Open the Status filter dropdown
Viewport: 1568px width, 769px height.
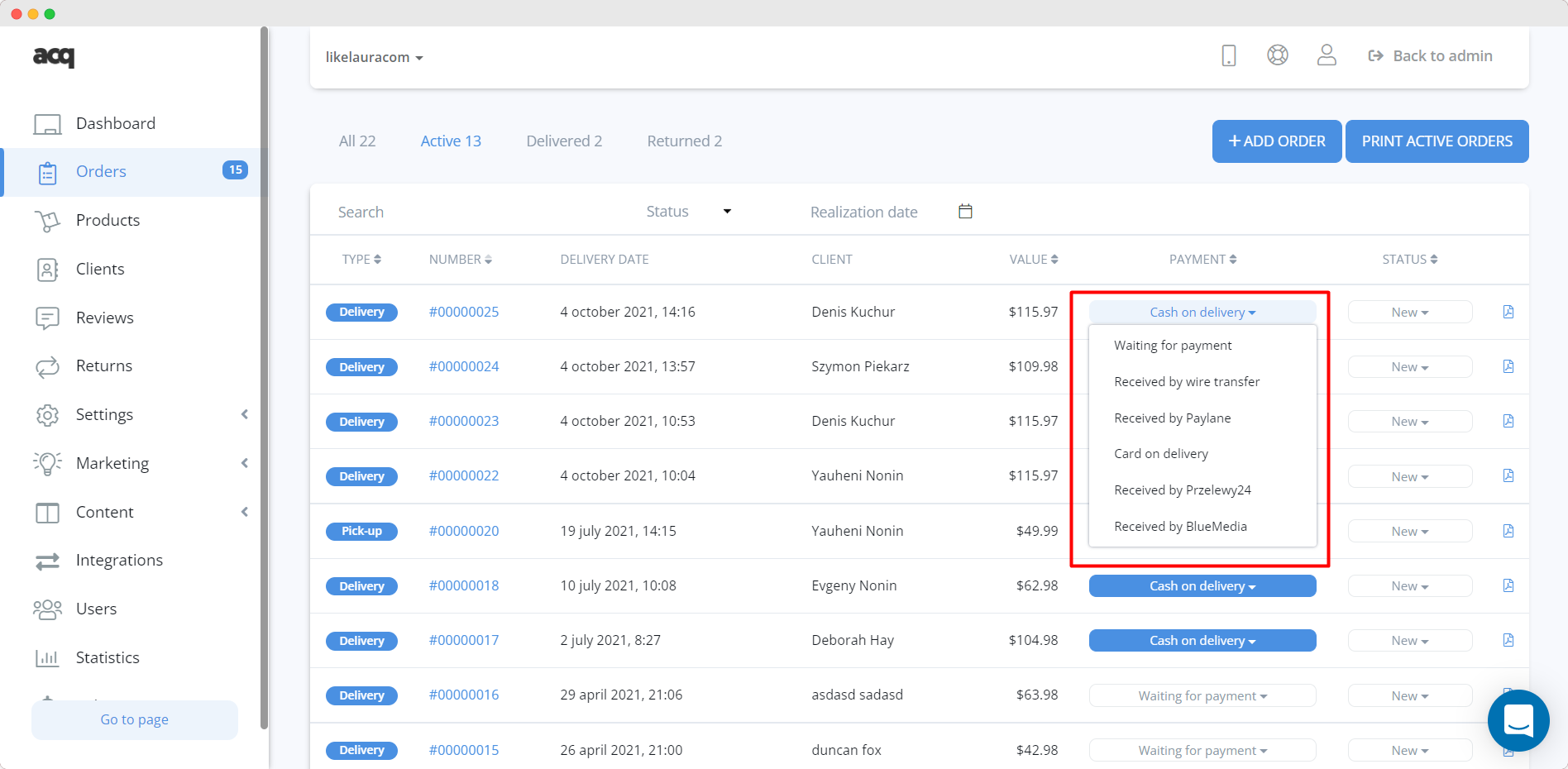click(688, 212)
